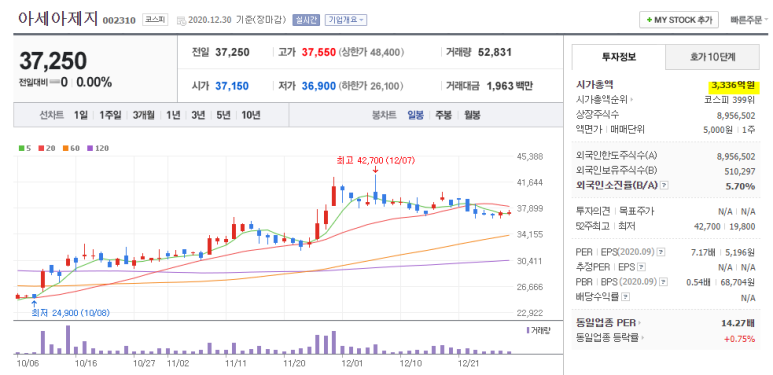Select the 1주일 line chart period
Image resolution: width=773 pixels, height=375 pixels.
(x=110, y=115)
